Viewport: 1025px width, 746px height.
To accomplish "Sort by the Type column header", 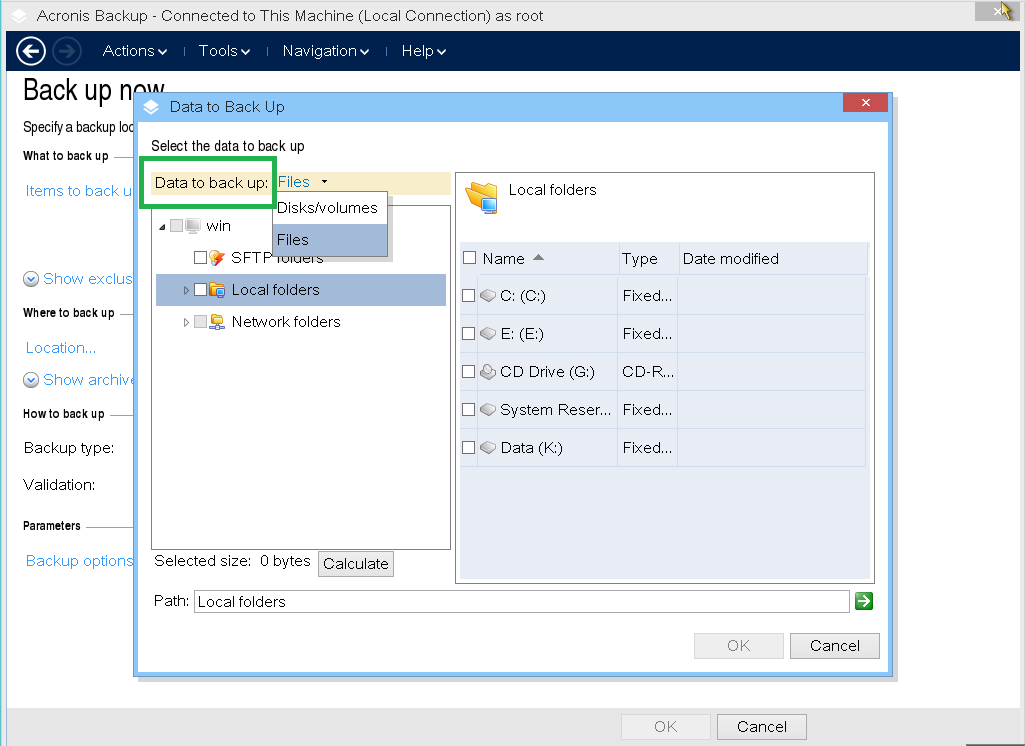I will pos(648,258).
